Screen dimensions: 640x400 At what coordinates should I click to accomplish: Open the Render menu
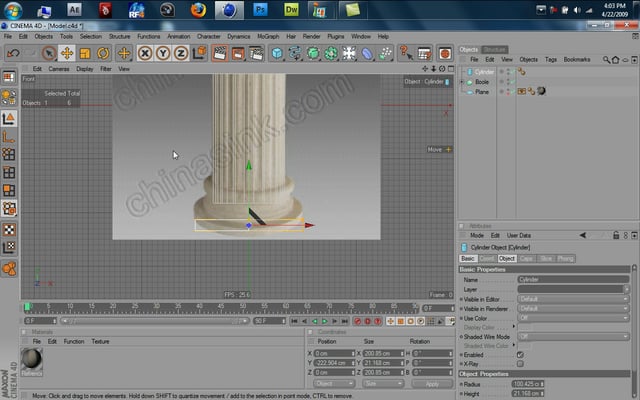(311, 36)
